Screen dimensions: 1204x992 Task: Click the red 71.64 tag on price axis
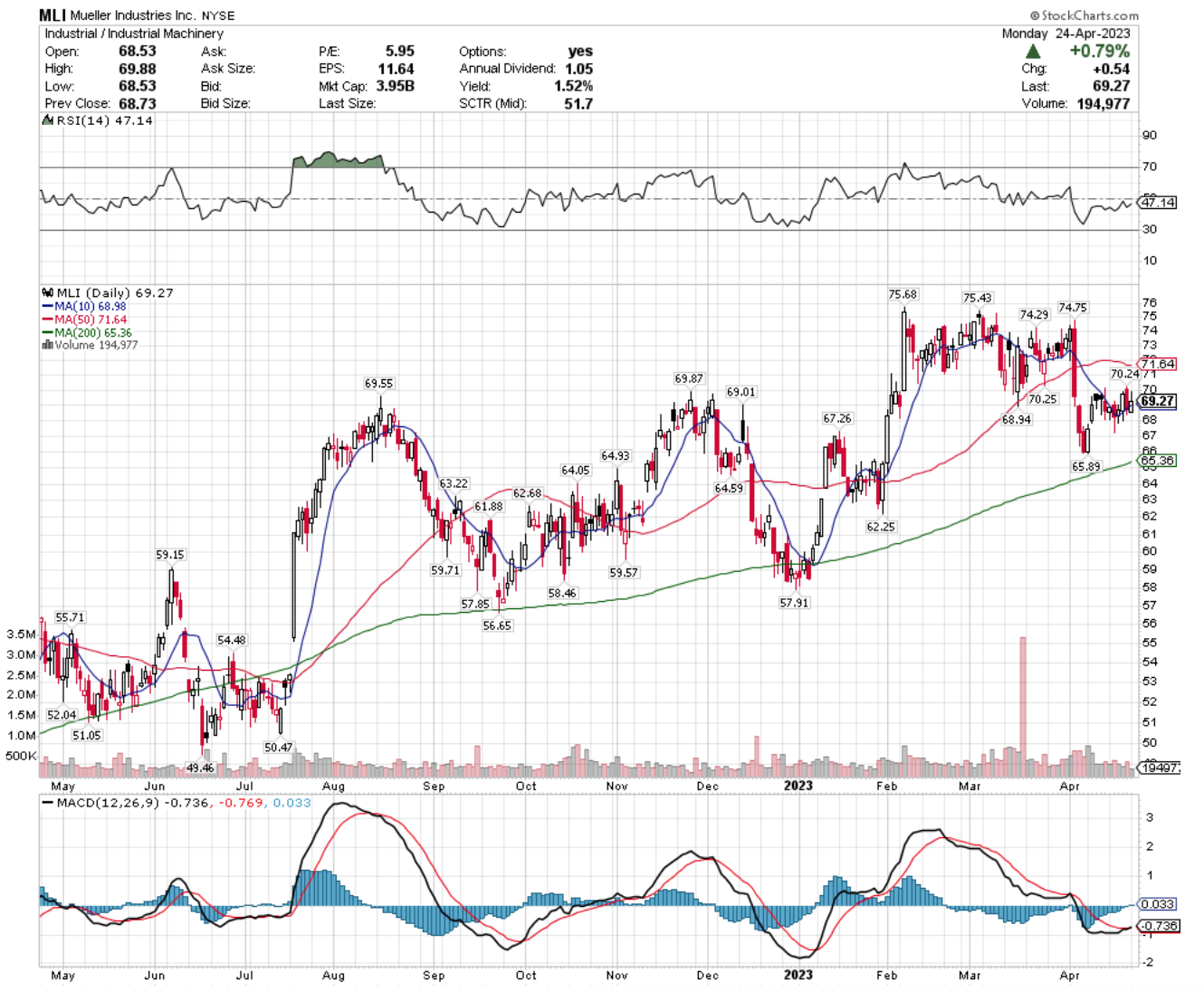[x=1158, y=364]
